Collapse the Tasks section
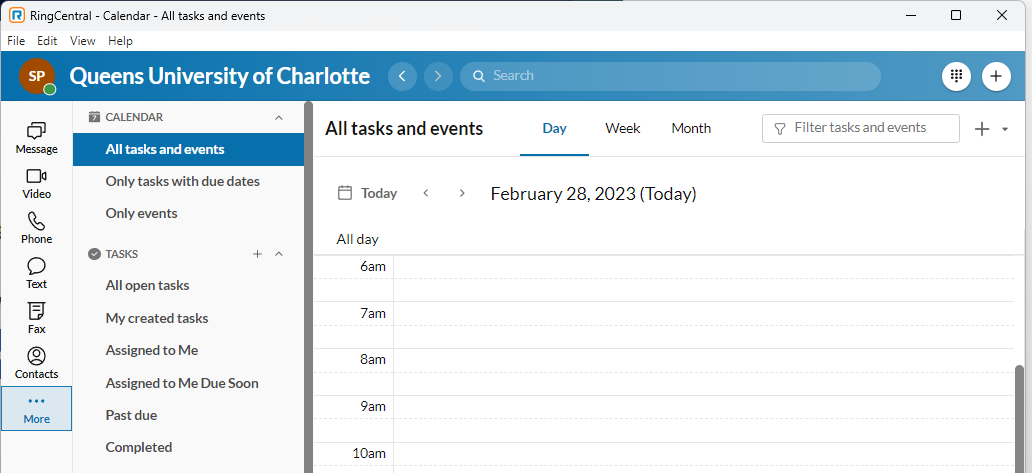1032x473 pixels. pos(278,254)
